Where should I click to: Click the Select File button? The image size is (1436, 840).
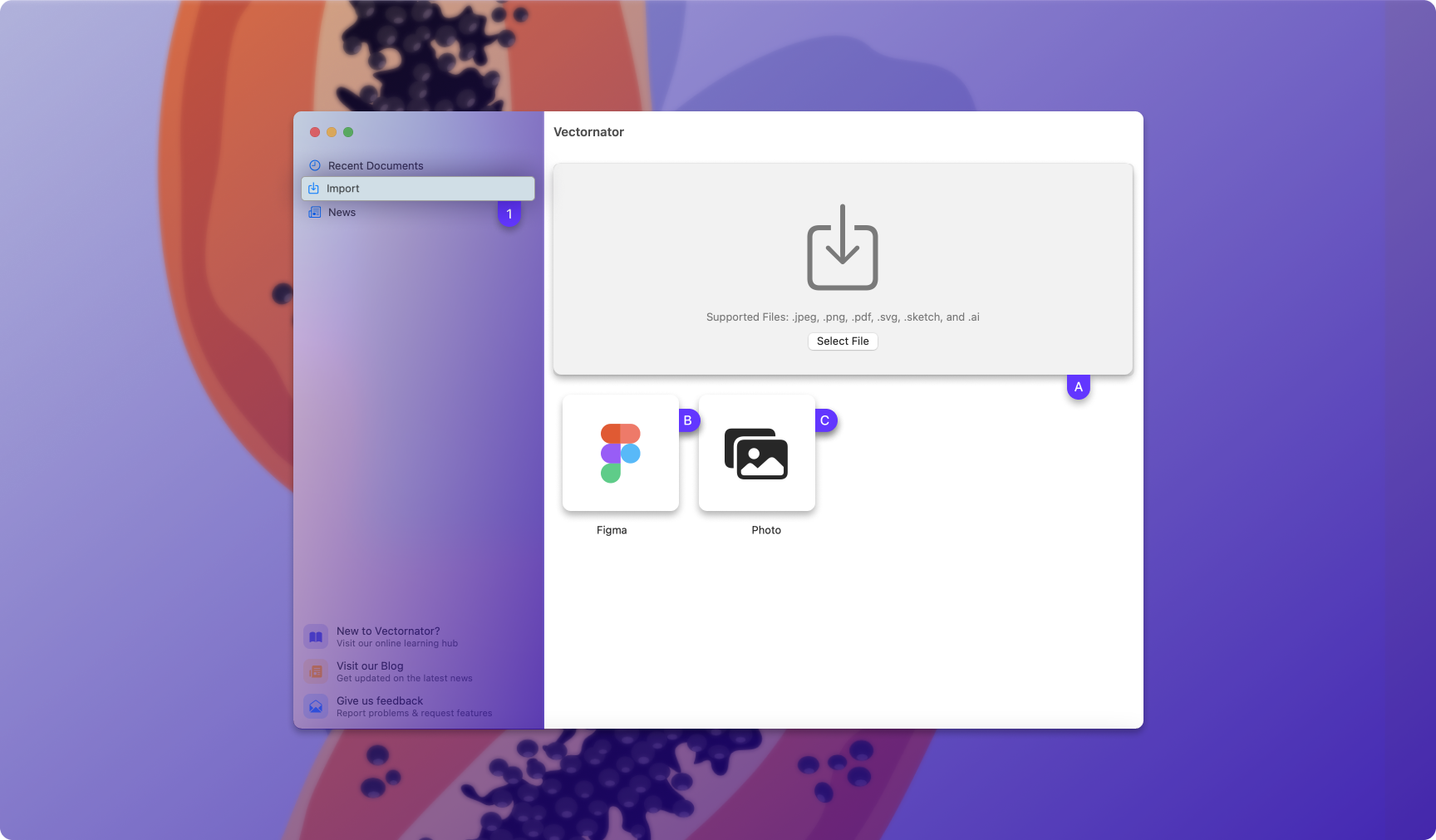tap(843, 341)
